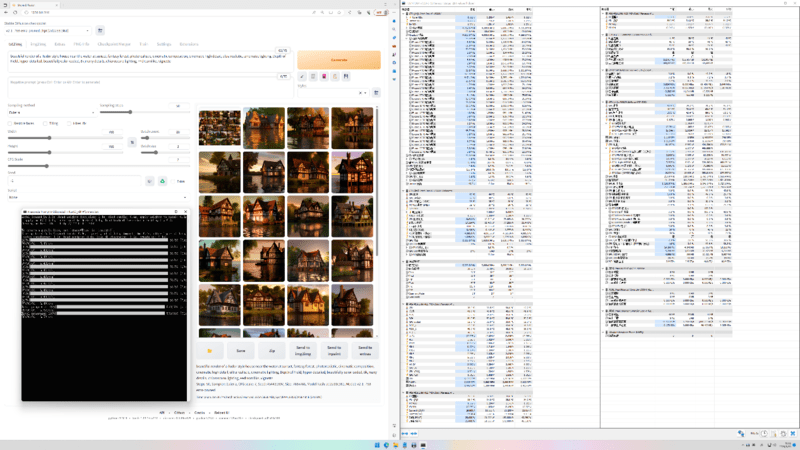The width and height of the screenshot is (800, 450).
Task: Enable Hires. fix checkbox
Action: (69, 123)
